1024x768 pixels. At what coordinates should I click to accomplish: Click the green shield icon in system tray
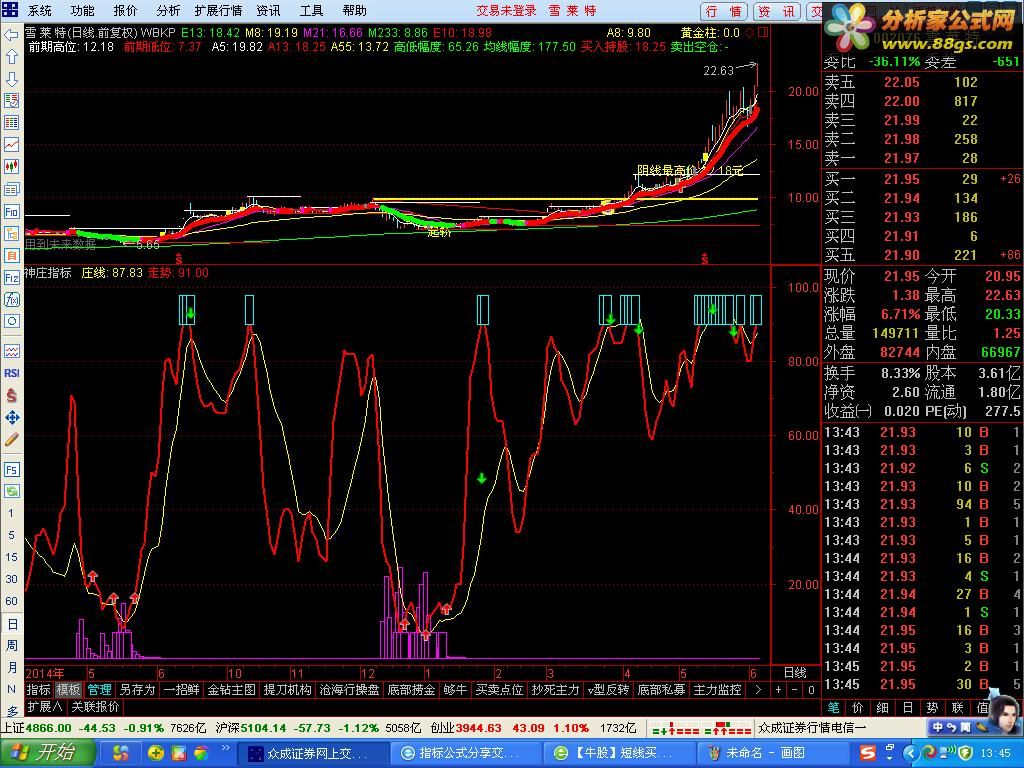[964, 753]
